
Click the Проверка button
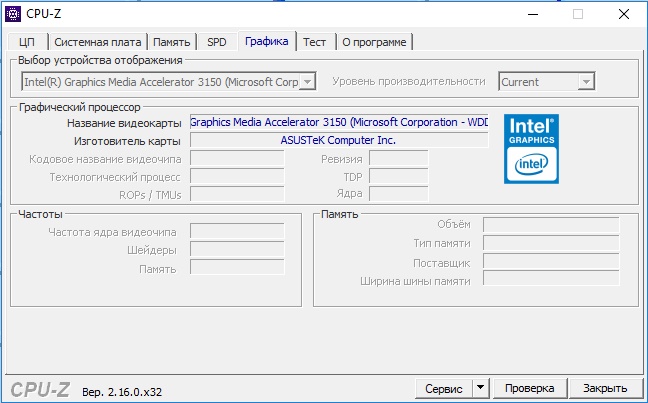click(x=529, y=389)
